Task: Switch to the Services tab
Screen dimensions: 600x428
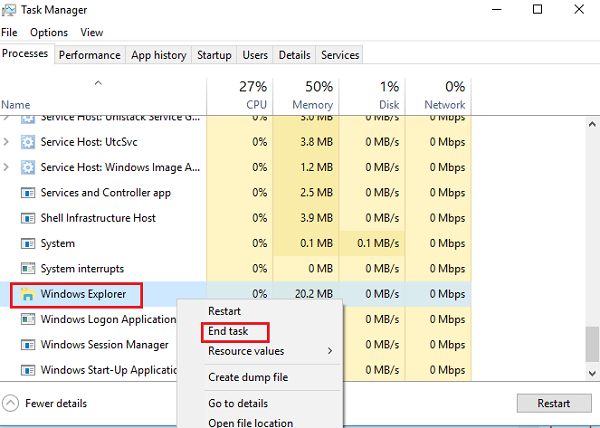Action: click(340, 55)
